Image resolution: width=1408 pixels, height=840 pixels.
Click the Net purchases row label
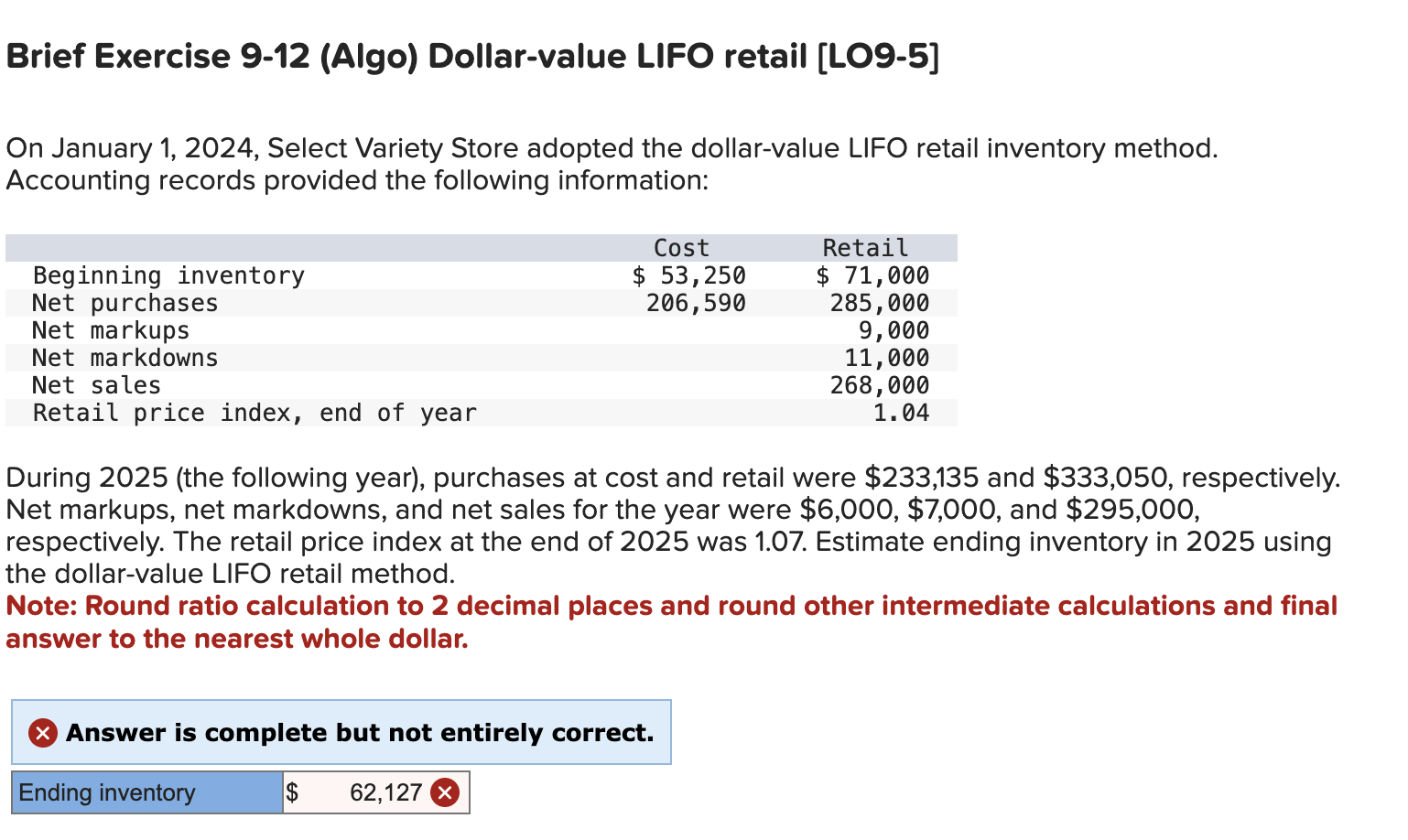click(x=125, y=303)
